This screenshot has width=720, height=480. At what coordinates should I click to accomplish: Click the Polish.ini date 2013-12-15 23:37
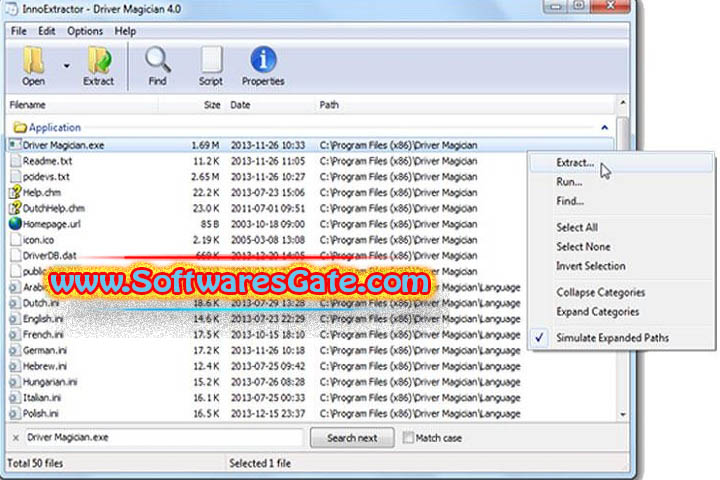268,413
